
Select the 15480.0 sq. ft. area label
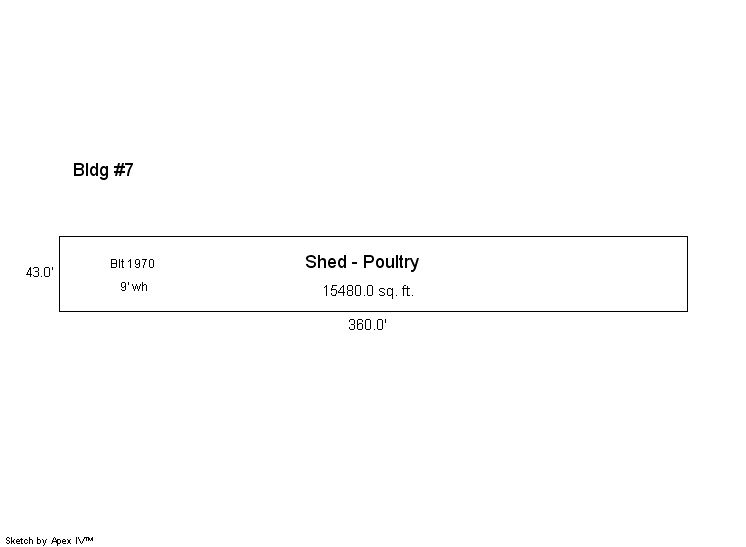[367, 291]
